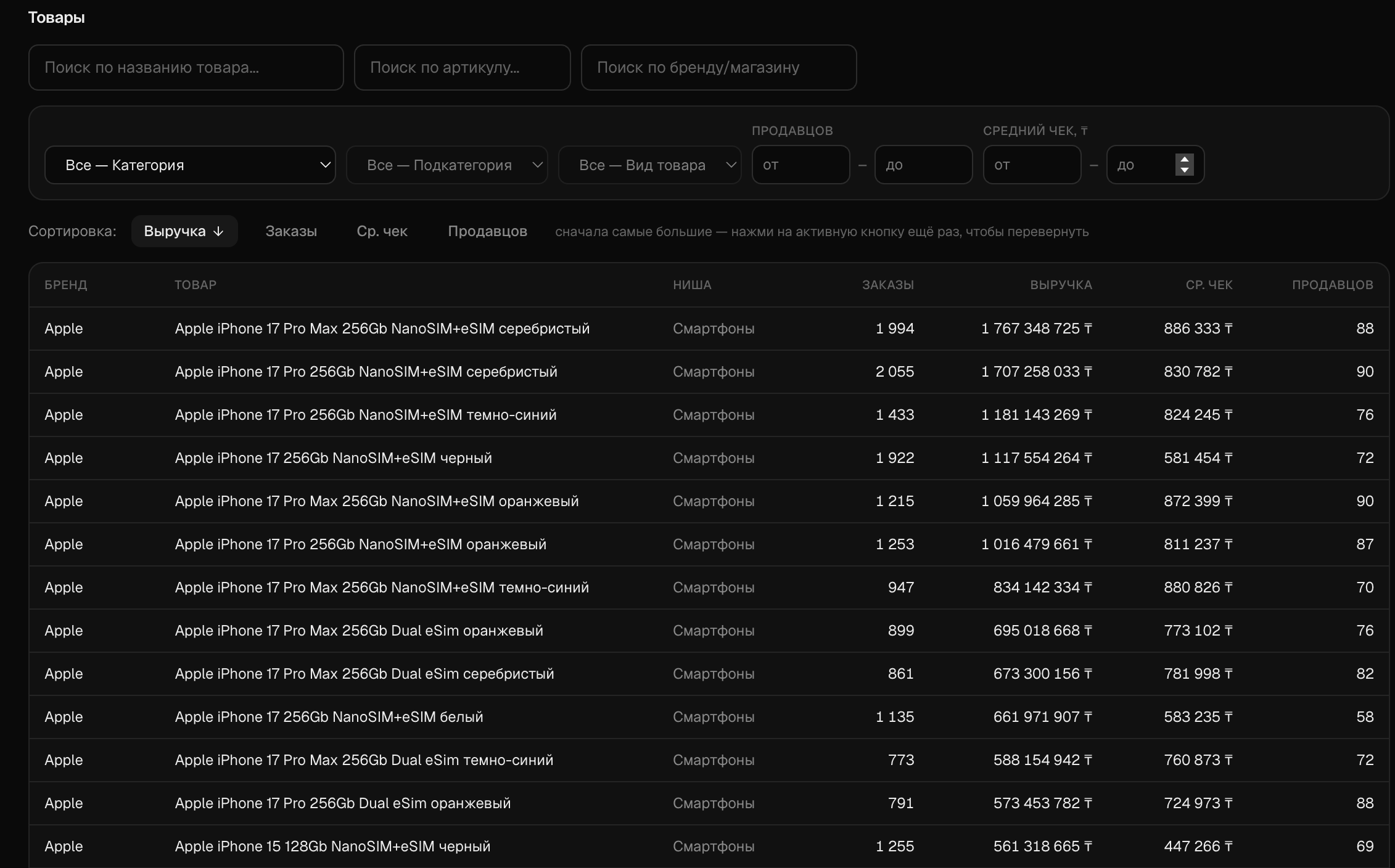1395x868 pixels.
Task: Click the 'Apple' brand in the iPhone 17 белый row
Action: click(64, 717)
